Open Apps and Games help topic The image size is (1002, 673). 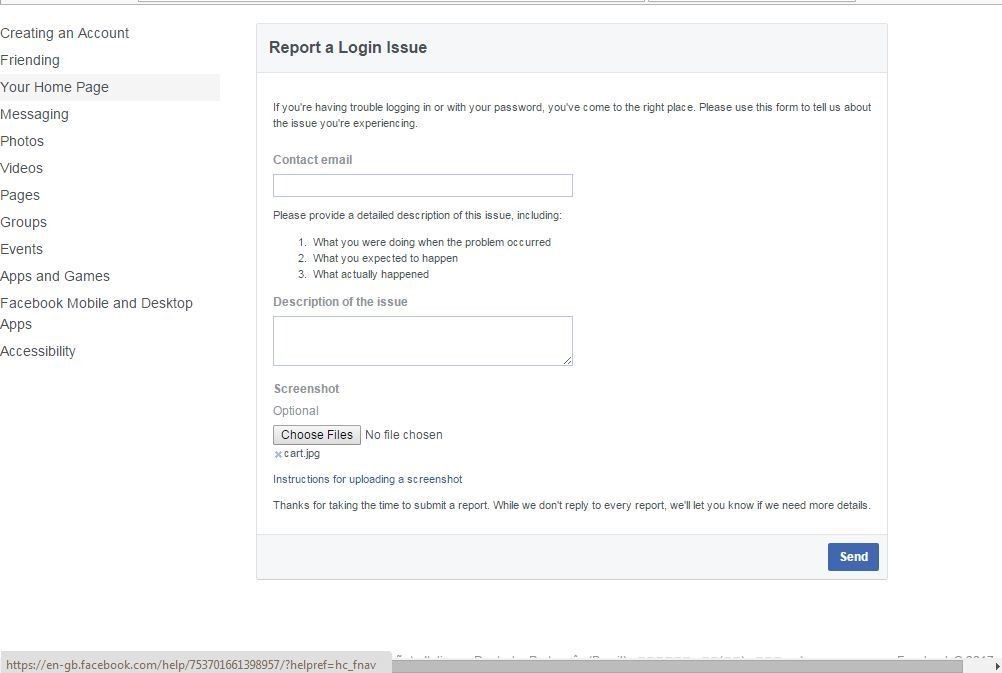click(55, 276)
